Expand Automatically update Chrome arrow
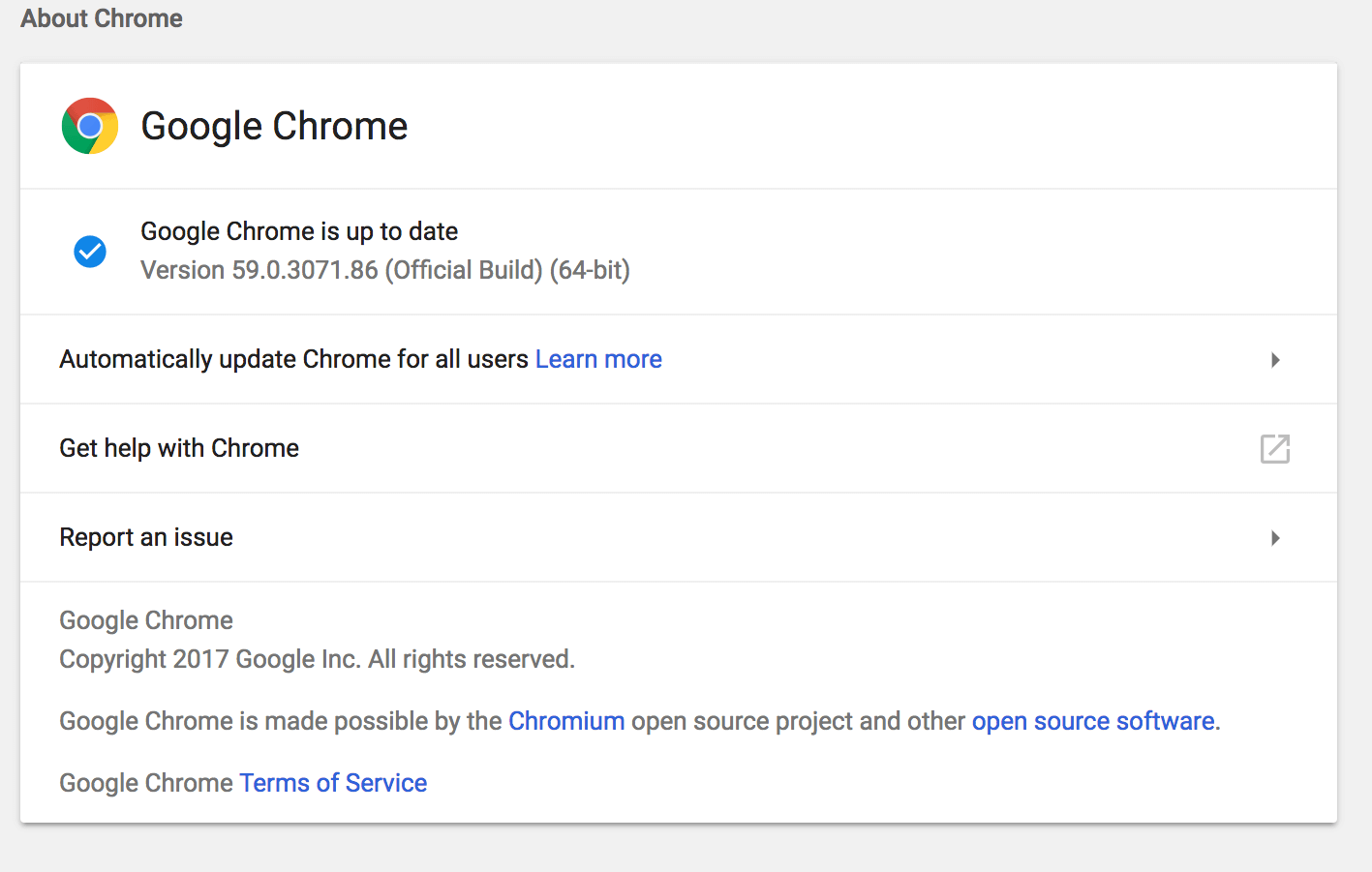Image resolution: width=1372 pixels, height=872 pixels. click(x=1275, y=360)
